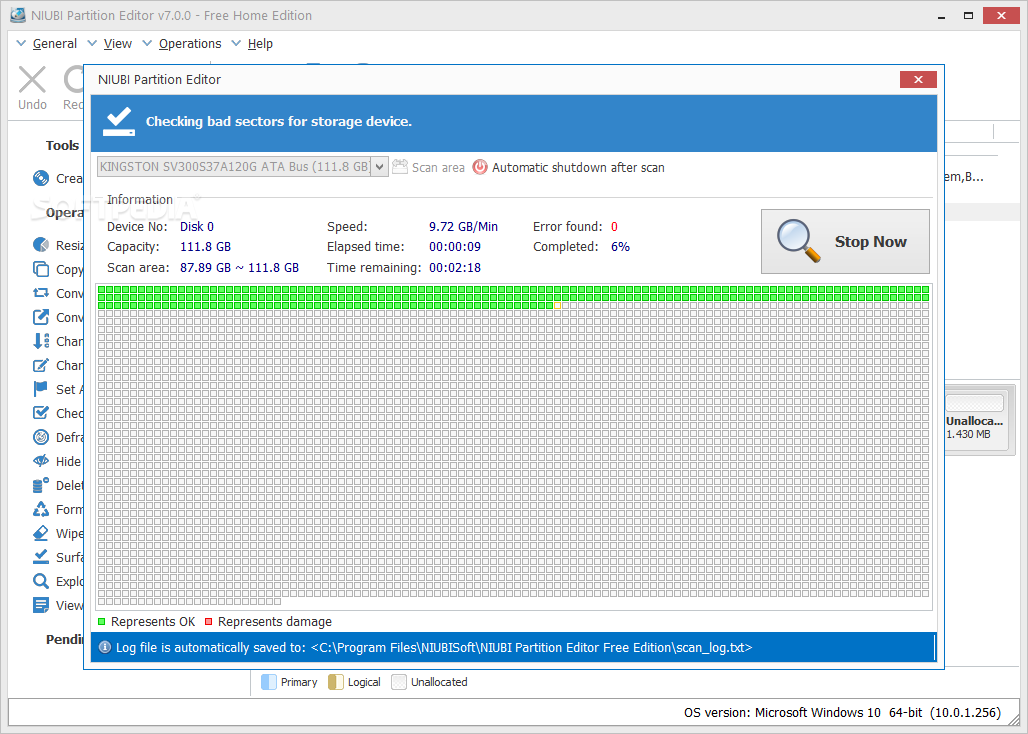Choose the Format recycle-arrows icon
Screen dimensions: 1028x734
coord(41,510)
